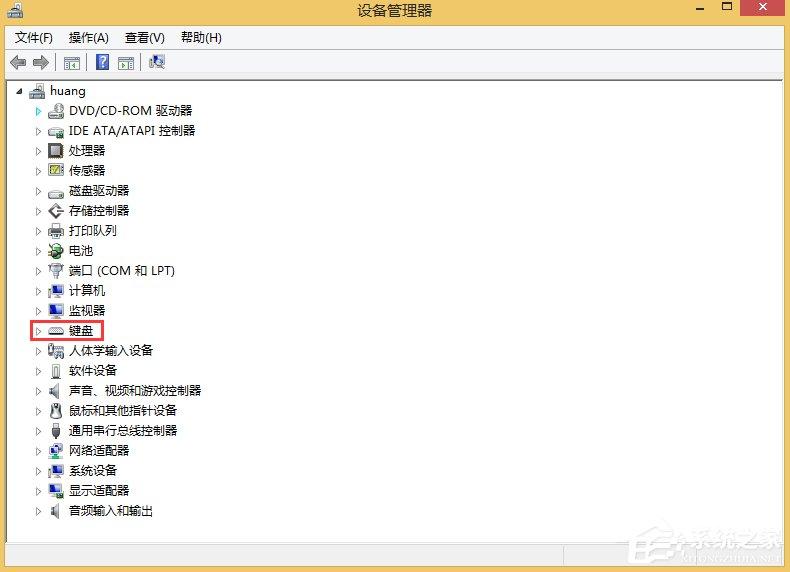
Task: Select the 存储控制器 tree label
Action: 99,211
